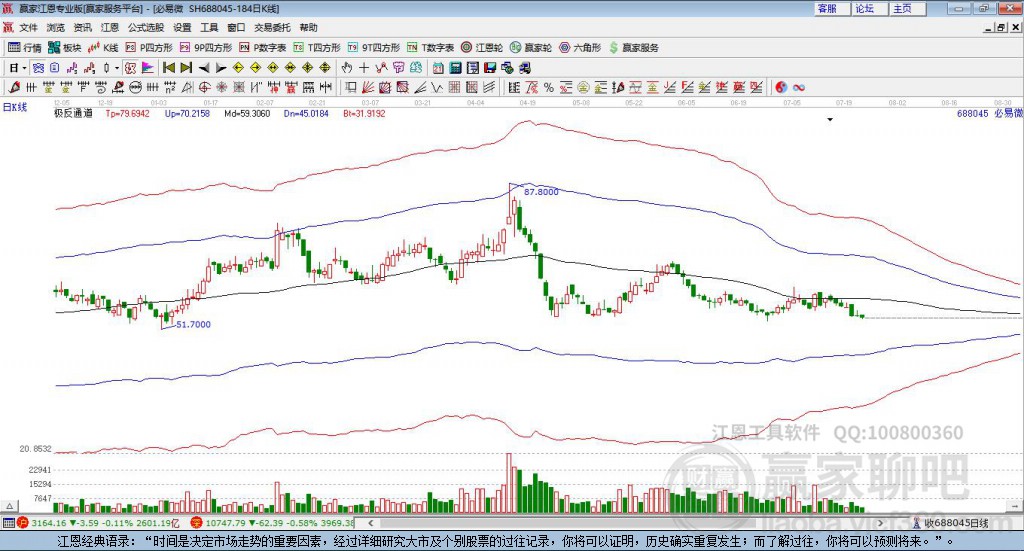Open the 浏览 menu
This screenshot has height=551, width=1024.
56,27
